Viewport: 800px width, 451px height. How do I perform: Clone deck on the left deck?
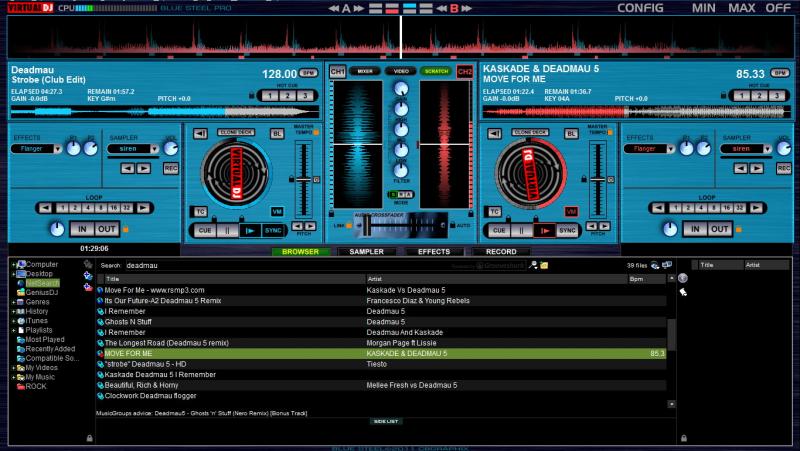click(236, 132)
